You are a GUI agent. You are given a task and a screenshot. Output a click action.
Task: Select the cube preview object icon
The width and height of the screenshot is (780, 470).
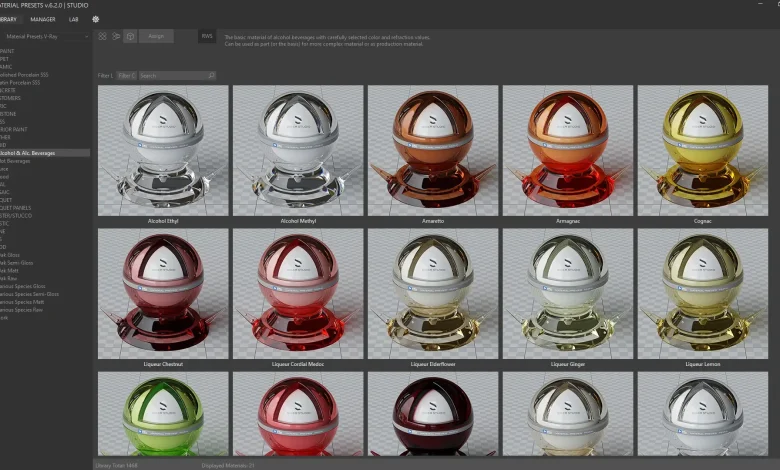point(130,36)
